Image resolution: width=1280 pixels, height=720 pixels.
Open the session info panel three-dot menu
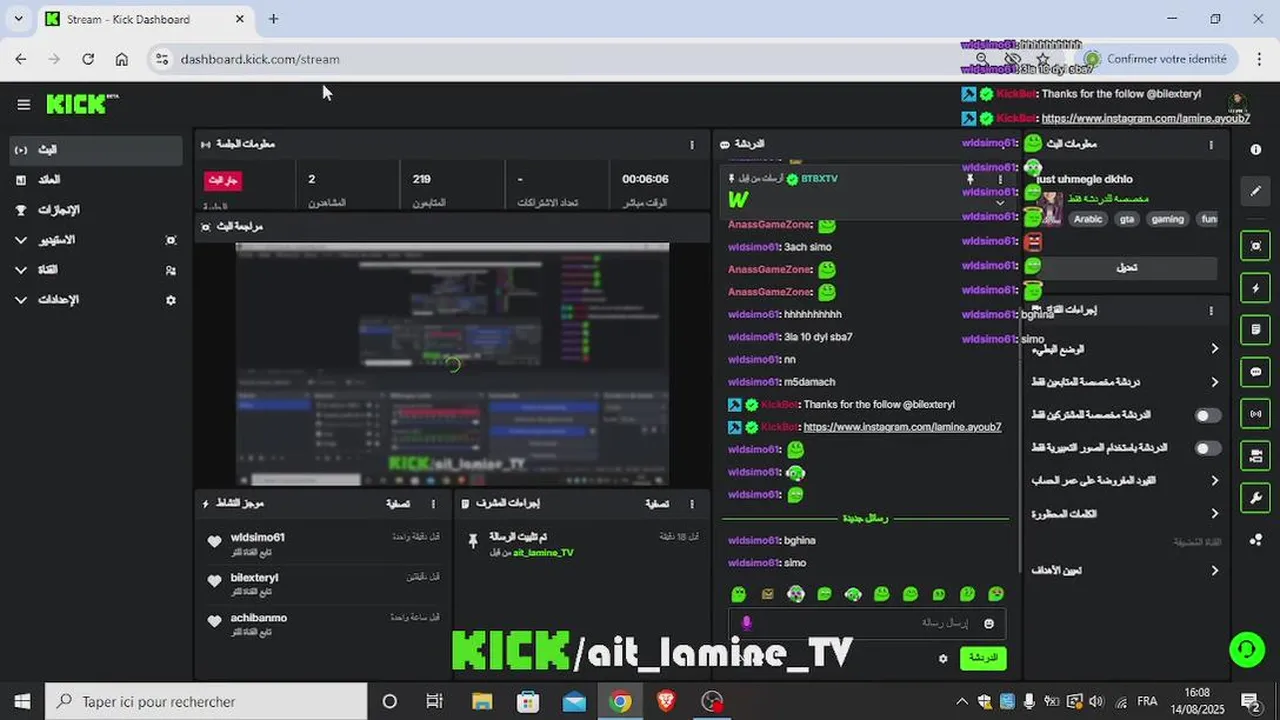pos(692,145)
